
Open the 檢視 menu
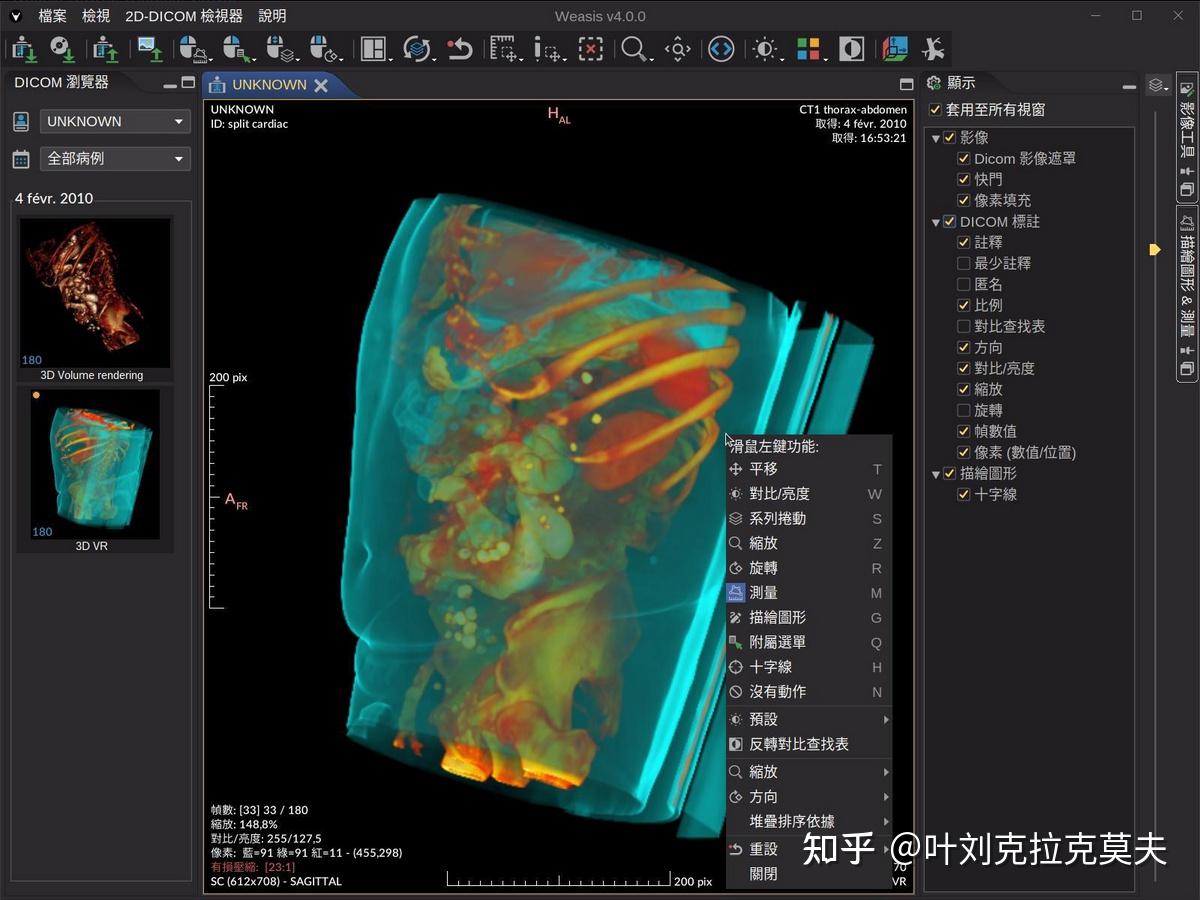coord(95,16)
